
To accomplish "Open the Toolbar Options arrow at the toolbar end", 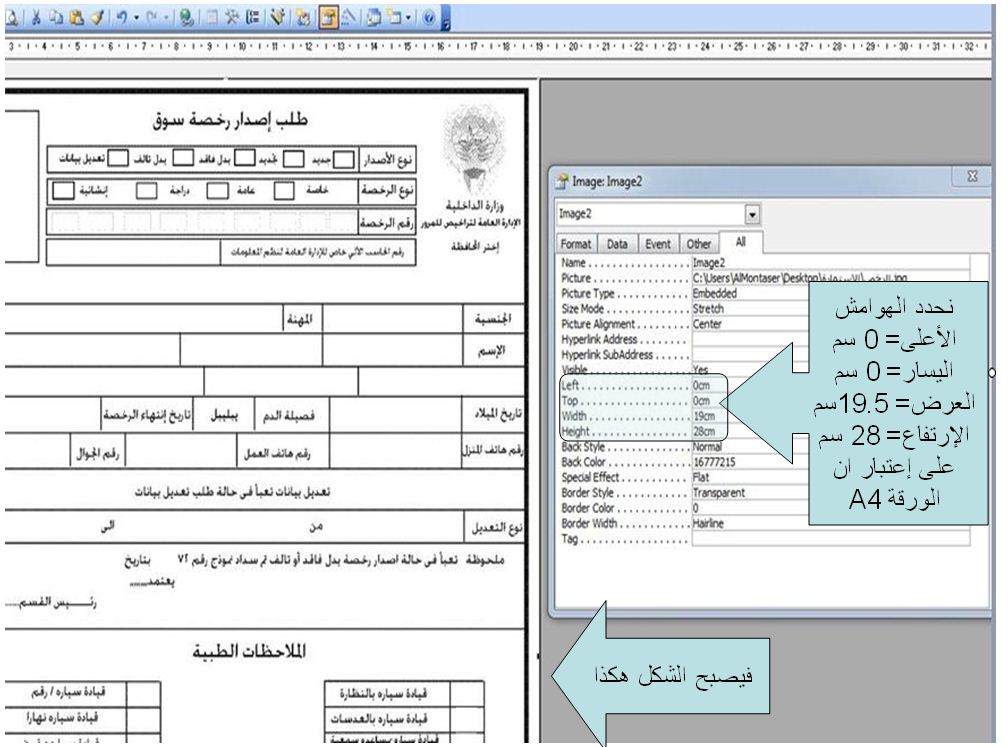I will [446, 18].
